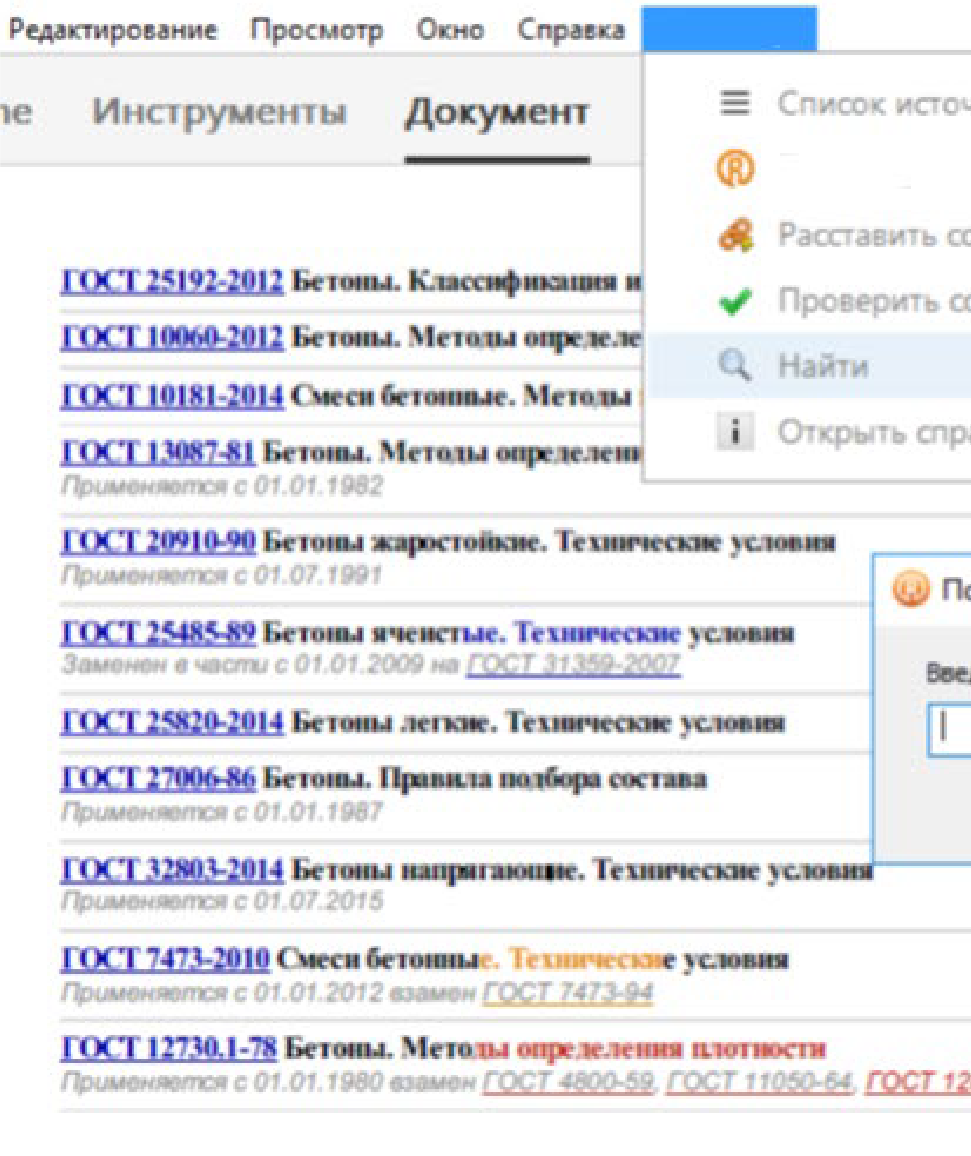Open the Редактирование menu
Screen dimensions: 971x1156
pos(113,30)
